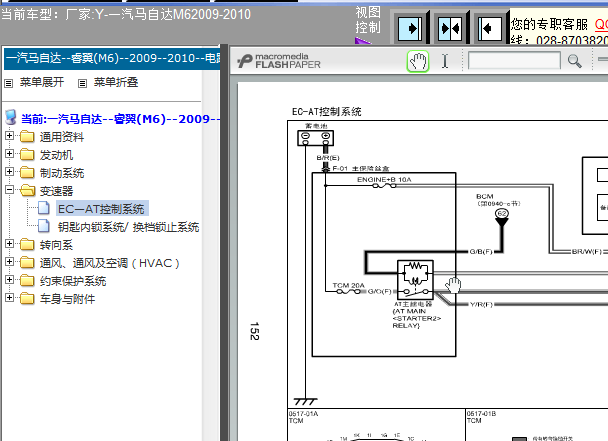Expand the 约束保护系统 tree node
Viewport: 608px width, 441px height.
click(10, 280)
